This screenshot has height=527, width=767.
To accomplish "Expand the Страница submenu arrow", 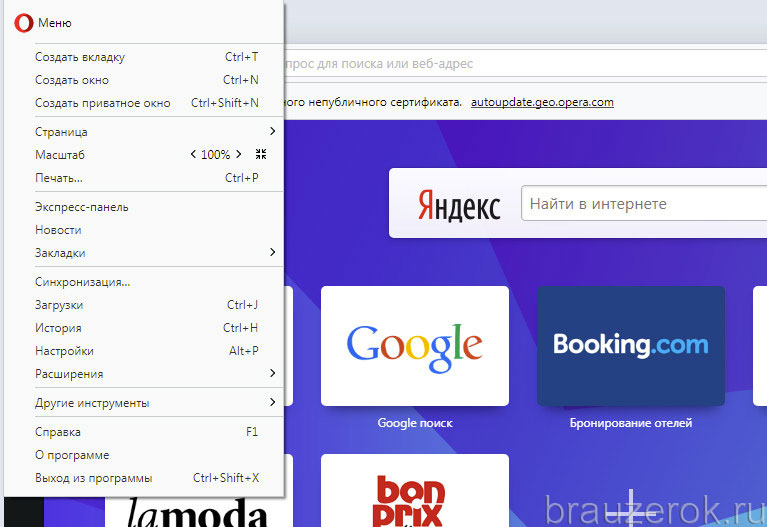I will pos(272,131).
